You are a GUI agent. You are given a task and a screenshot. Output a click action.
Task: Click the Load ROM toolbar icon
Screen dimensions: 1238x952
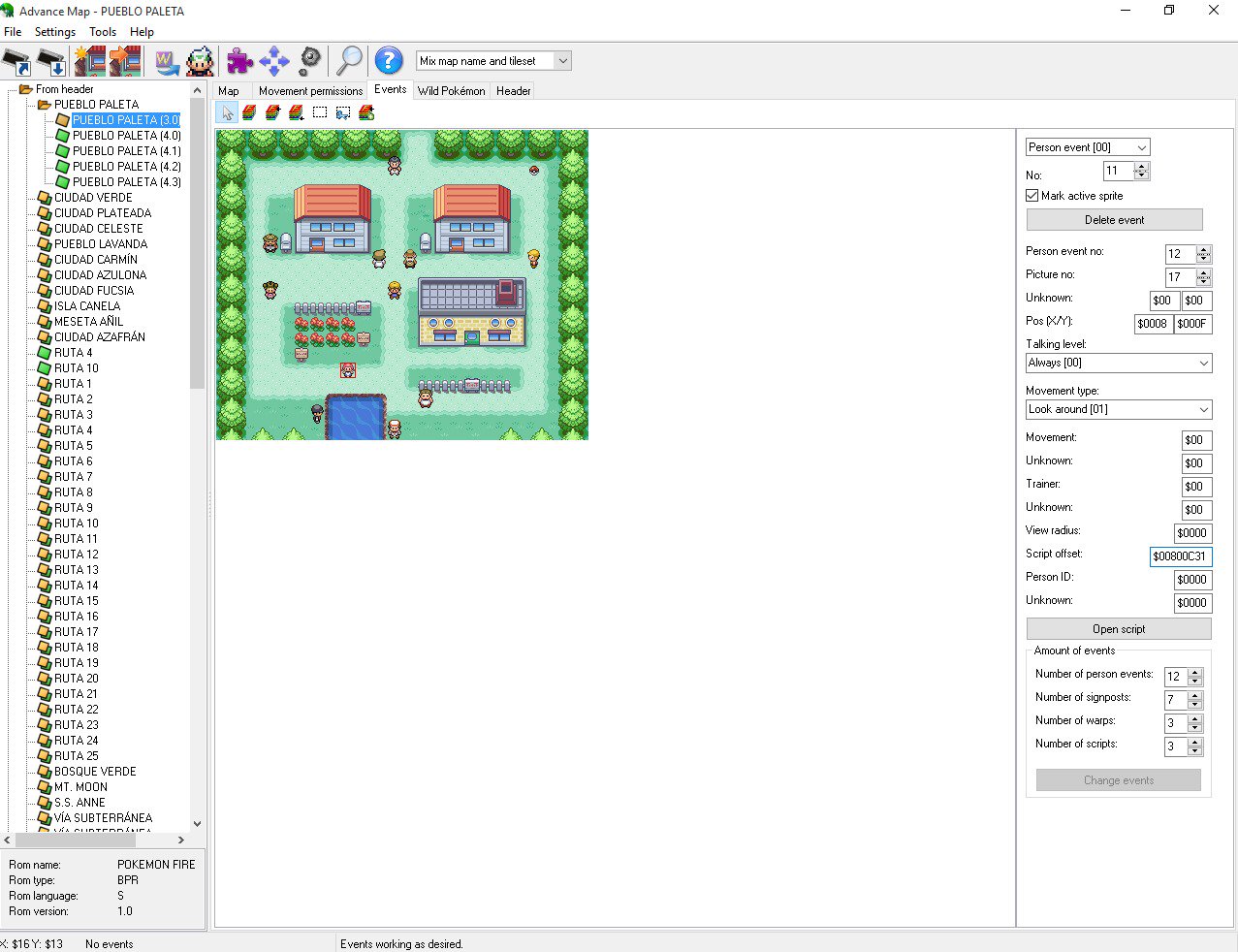(x=16, y=61)
